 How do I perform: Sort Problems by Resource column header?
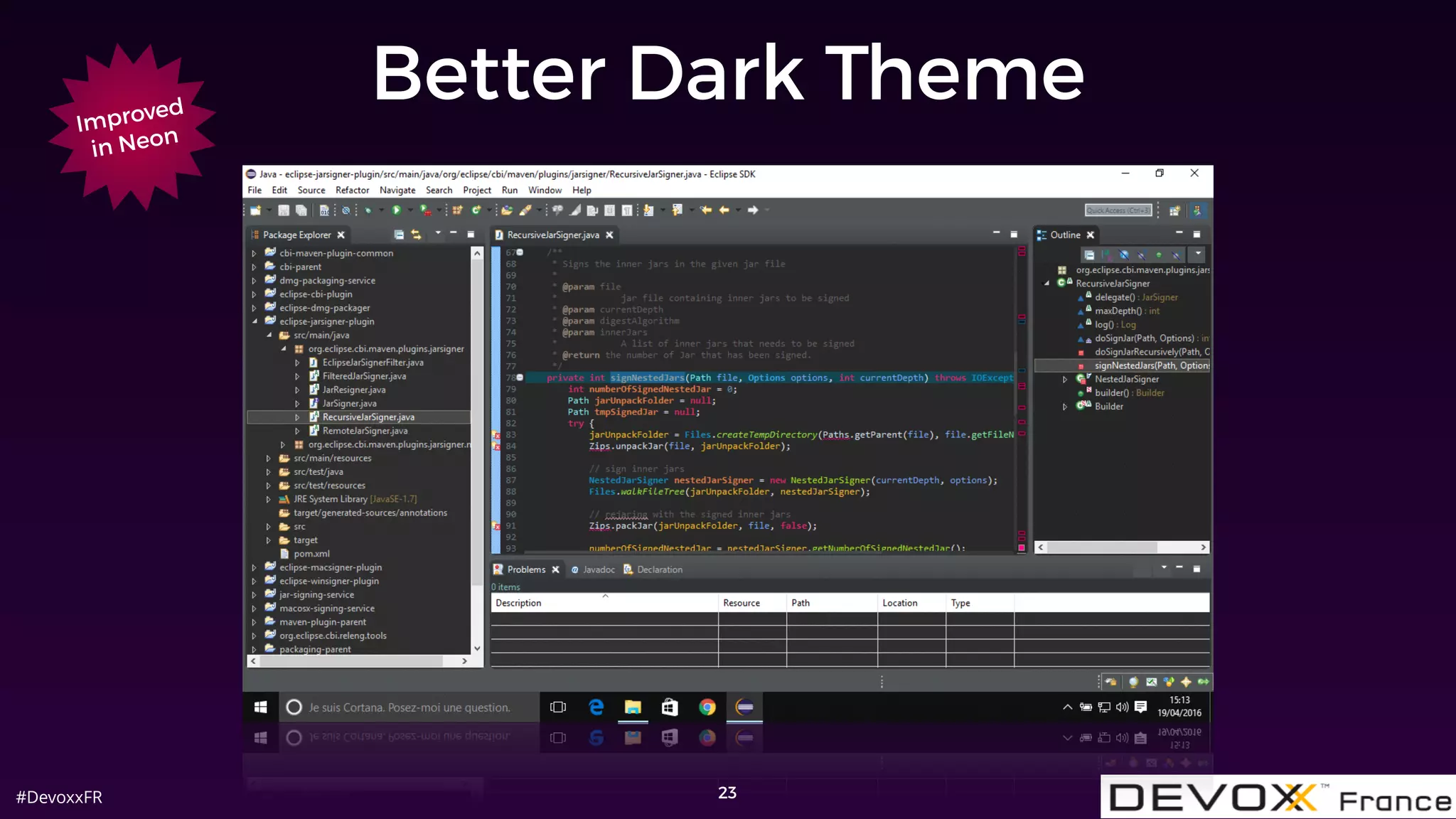[x=752, y=603]
